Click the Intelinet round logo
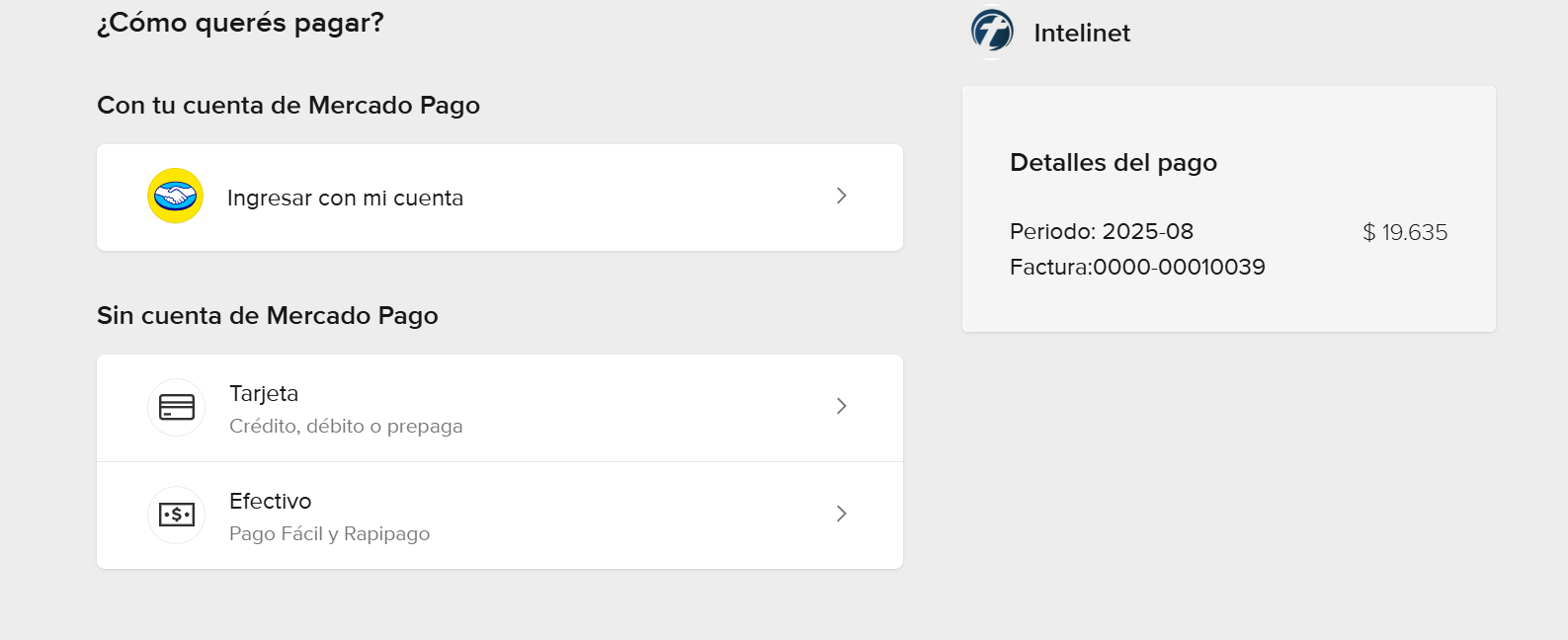1568x640 pixels. tap(992, 32)
